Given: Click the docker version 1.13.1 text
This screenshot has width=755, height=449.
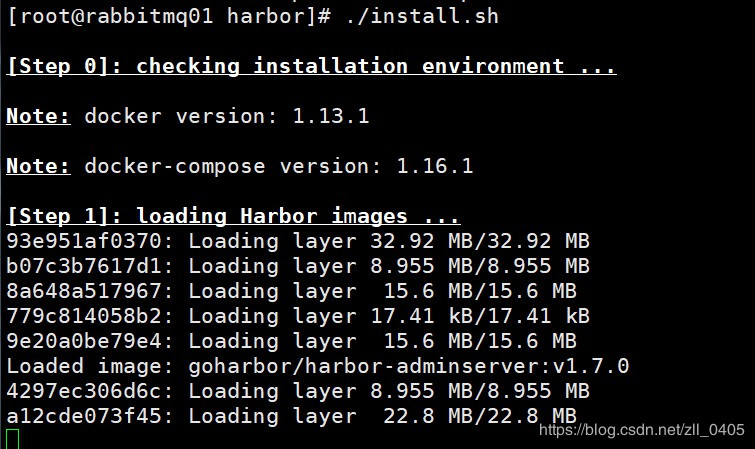Looking at the screenshot, I should coord(227,116).
